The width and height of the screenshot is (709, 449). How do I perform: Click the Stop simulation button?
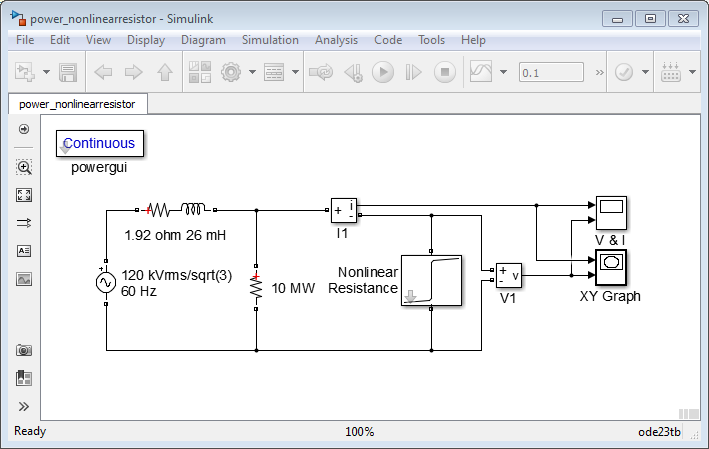(446, 73)
